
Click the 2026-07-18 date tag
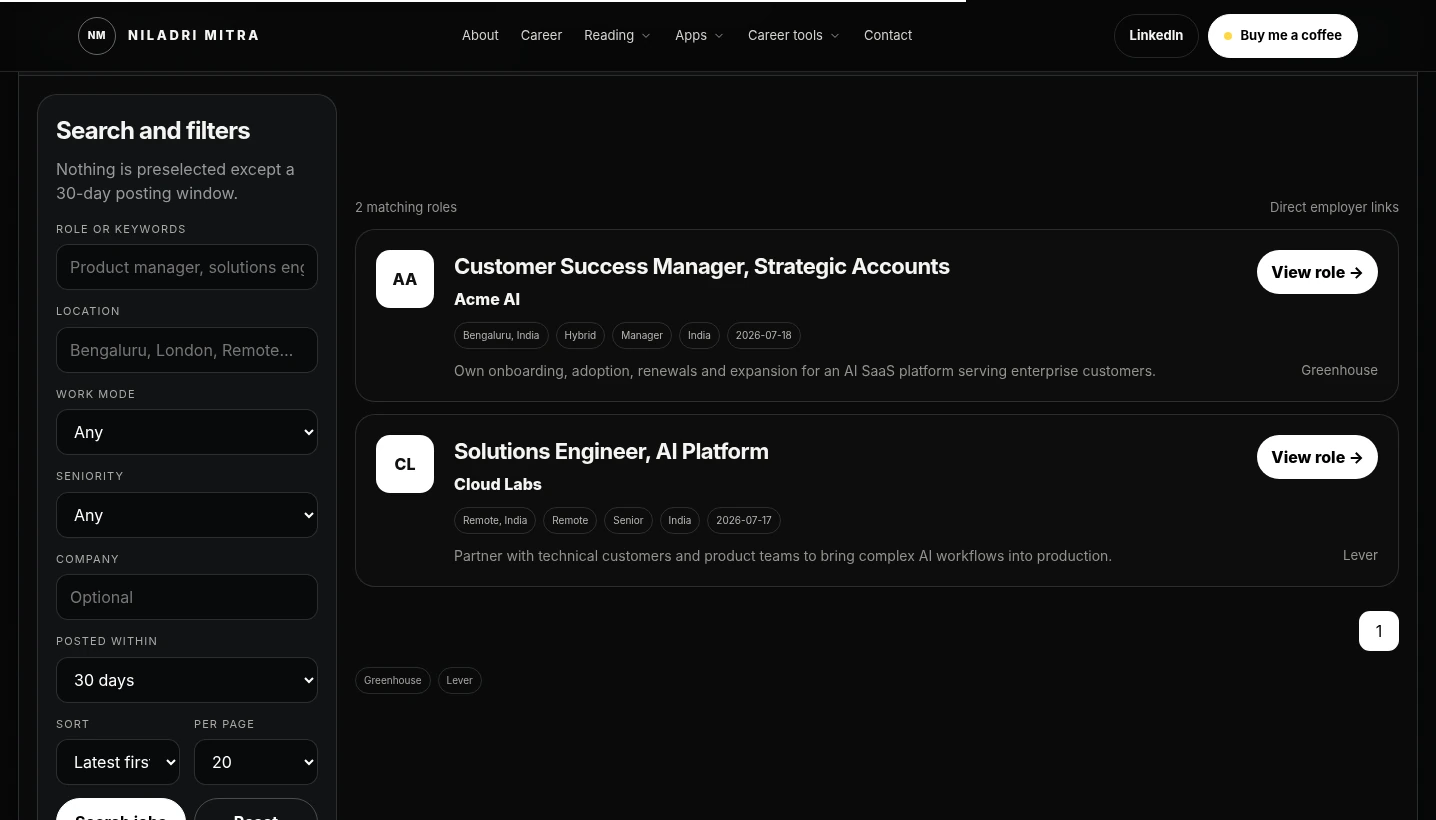[763, 336]
